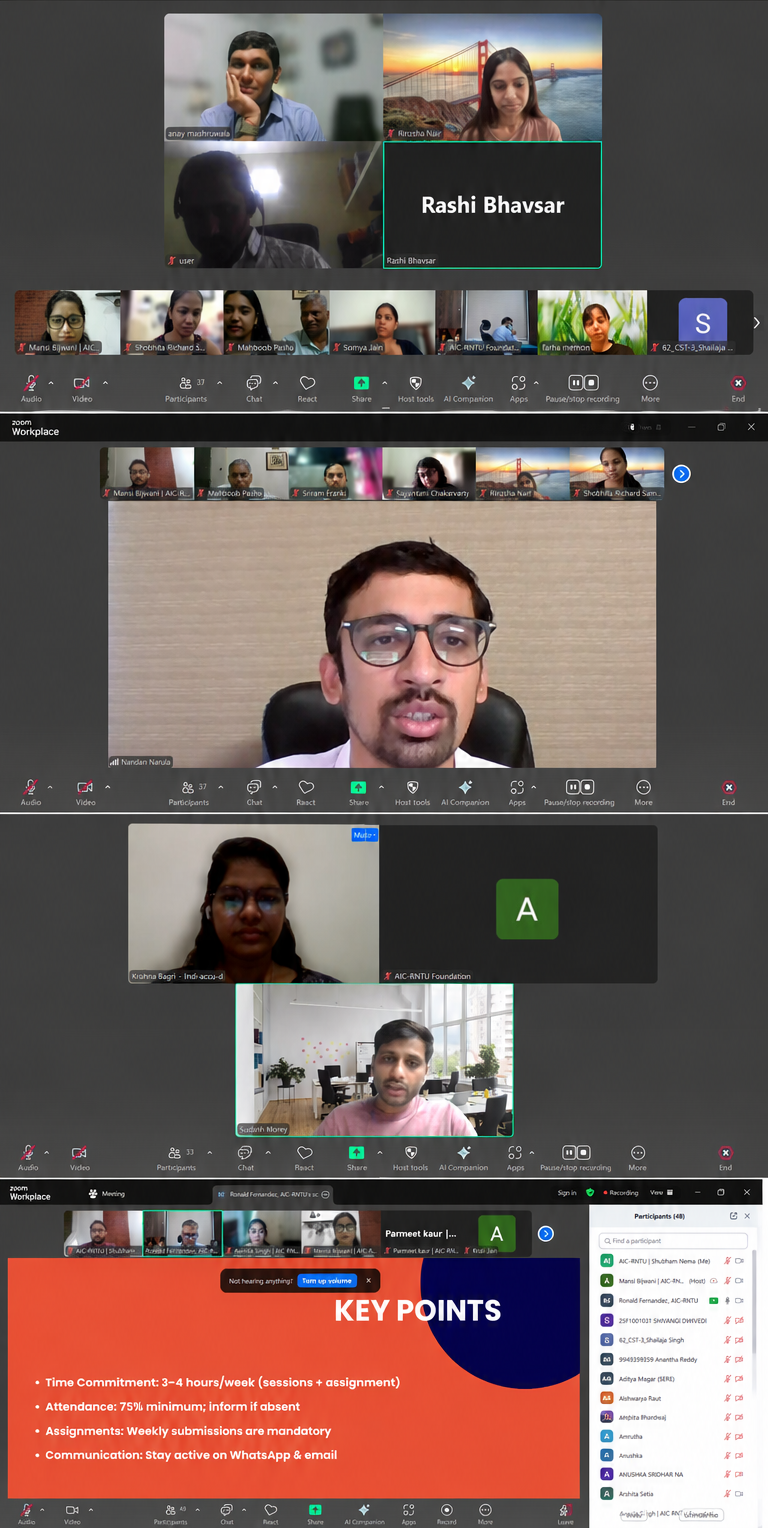Open the View dropdown next to Recording
768x1528 pixels.
point(662,1193)
